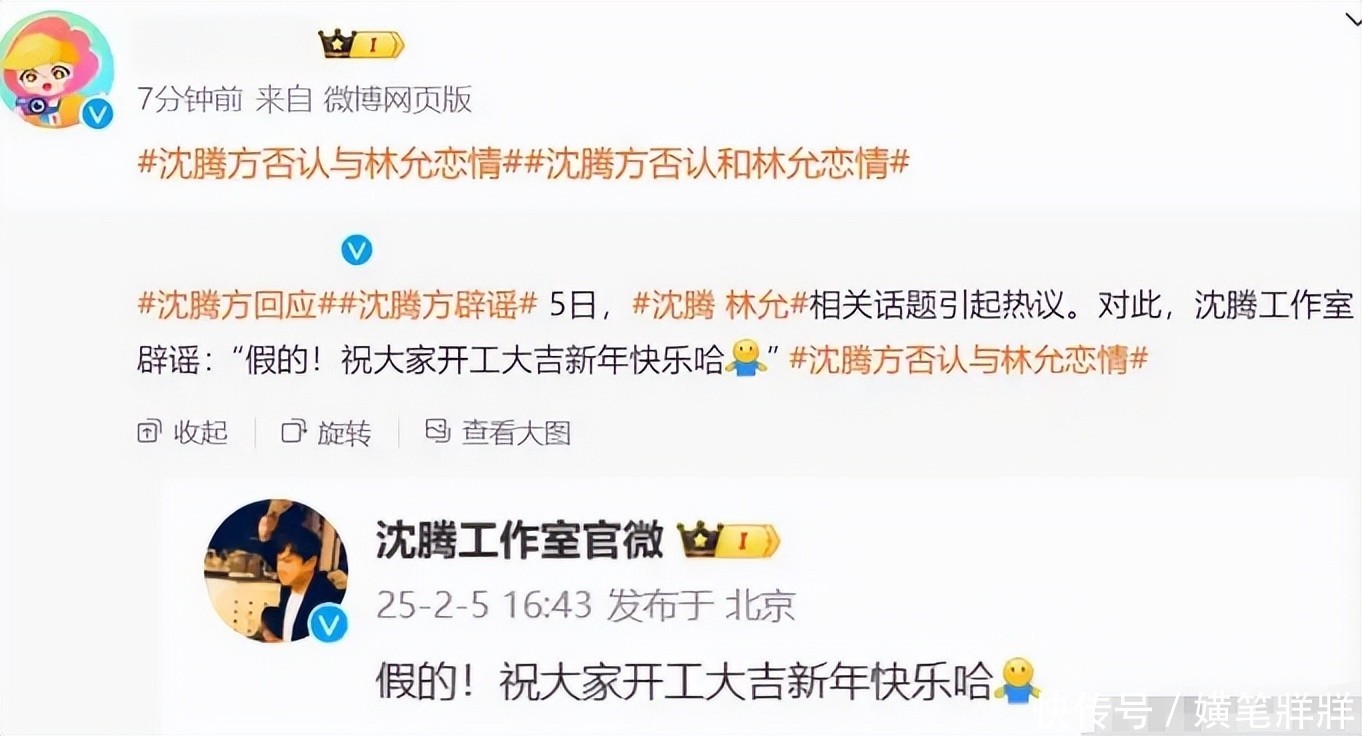This screenshot has height=736, width=1362.
Task: Rotate image with 旋转 button
Action: (326, 433)
